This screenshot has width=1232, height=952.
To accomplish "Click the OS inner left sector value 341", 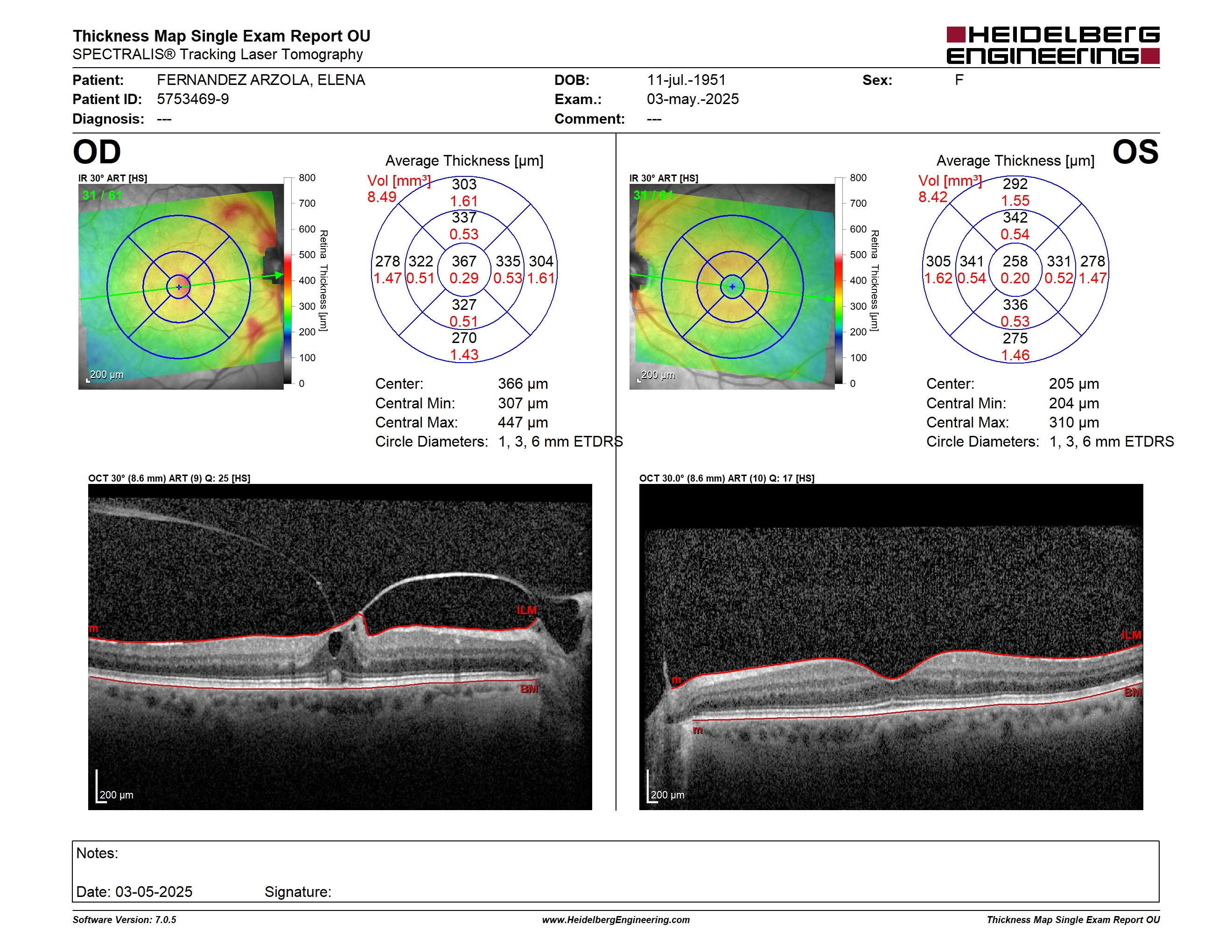I will click(x=972, y=261).
